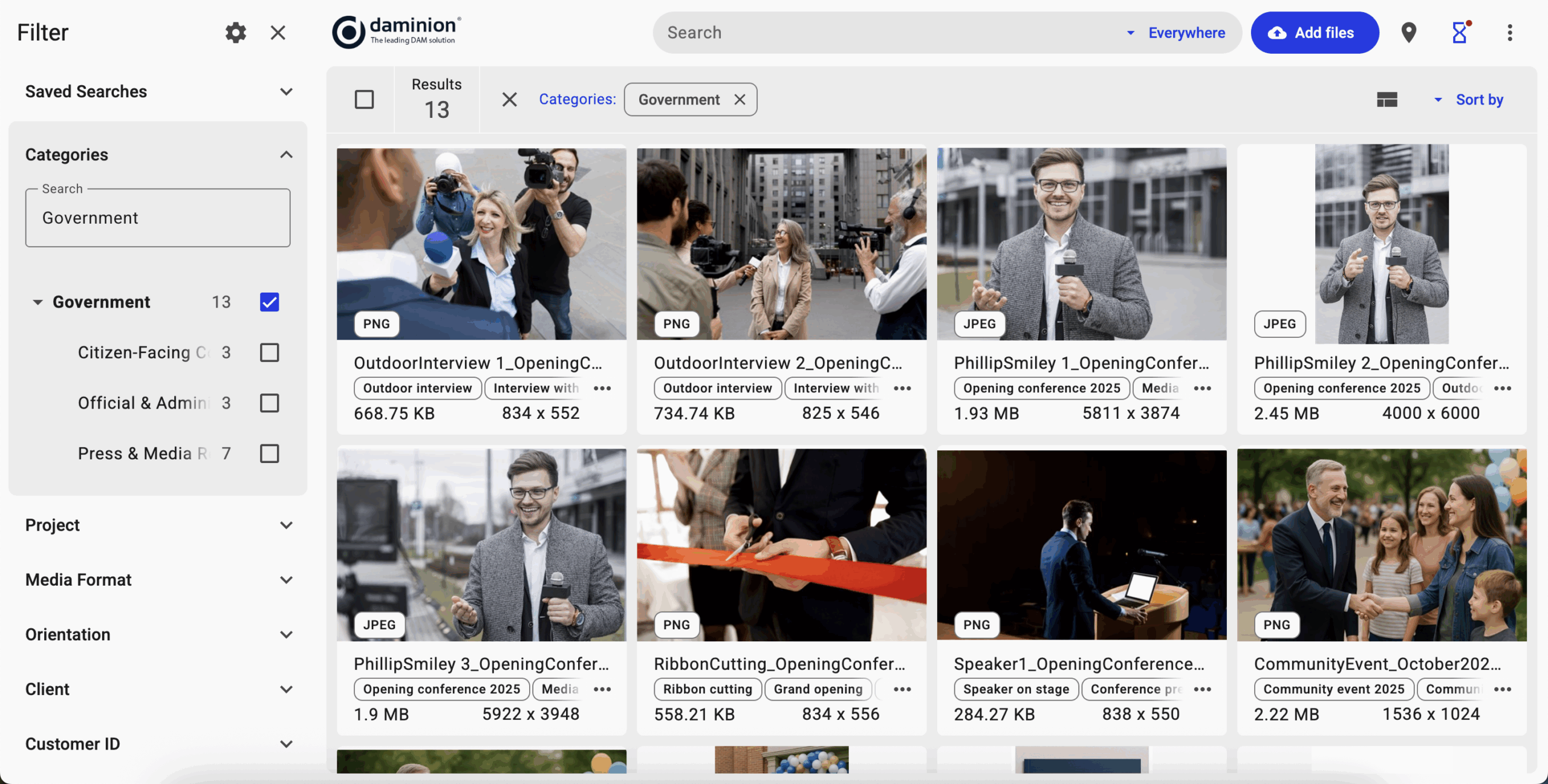Open more options on PhillipSmiley 1 thumbnail
This screenshot has width=1548, height=784.
click(x=1202, y=389)
